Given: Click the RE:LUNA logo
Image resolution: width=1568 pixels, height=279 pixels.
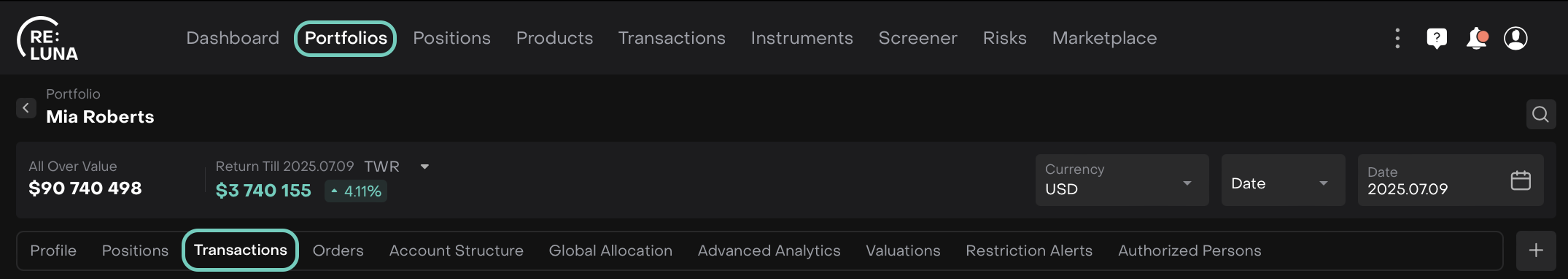Looking at the screenshot, I should click(47, 39).
